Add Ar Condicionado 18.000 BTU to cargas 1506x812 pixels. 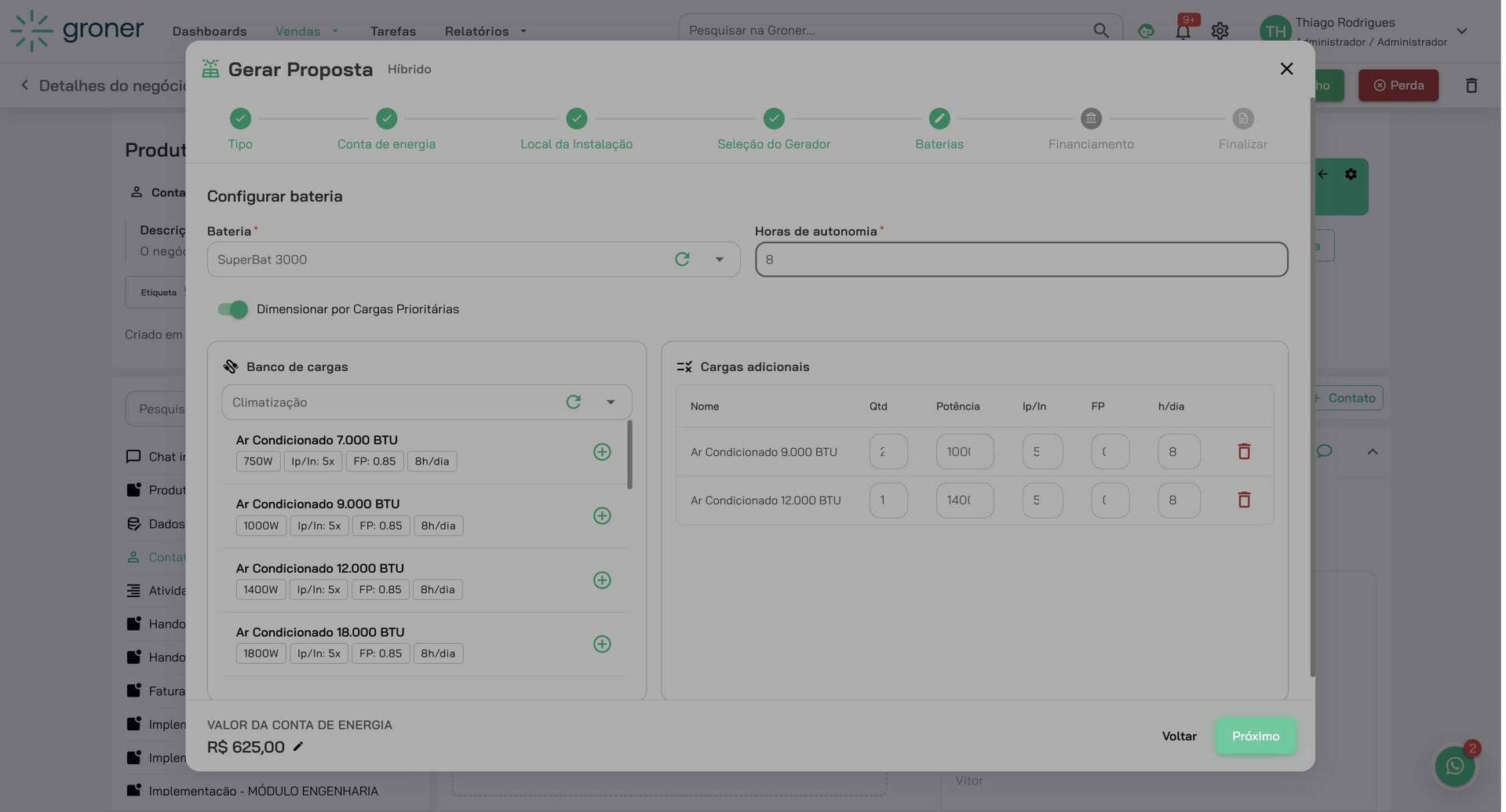point(602,643)
